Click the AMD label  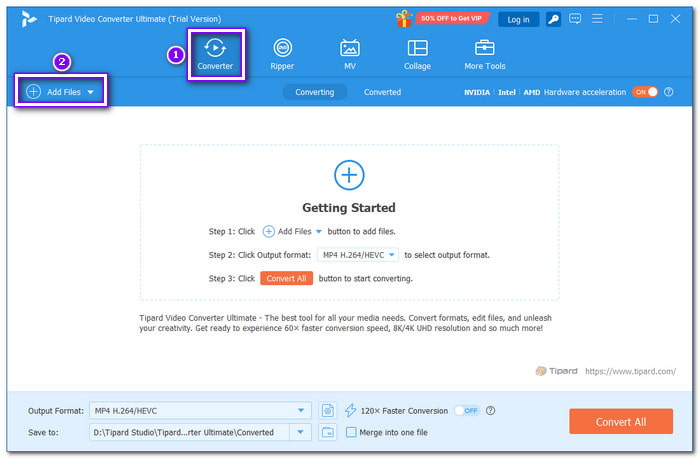tap(531, 92)
